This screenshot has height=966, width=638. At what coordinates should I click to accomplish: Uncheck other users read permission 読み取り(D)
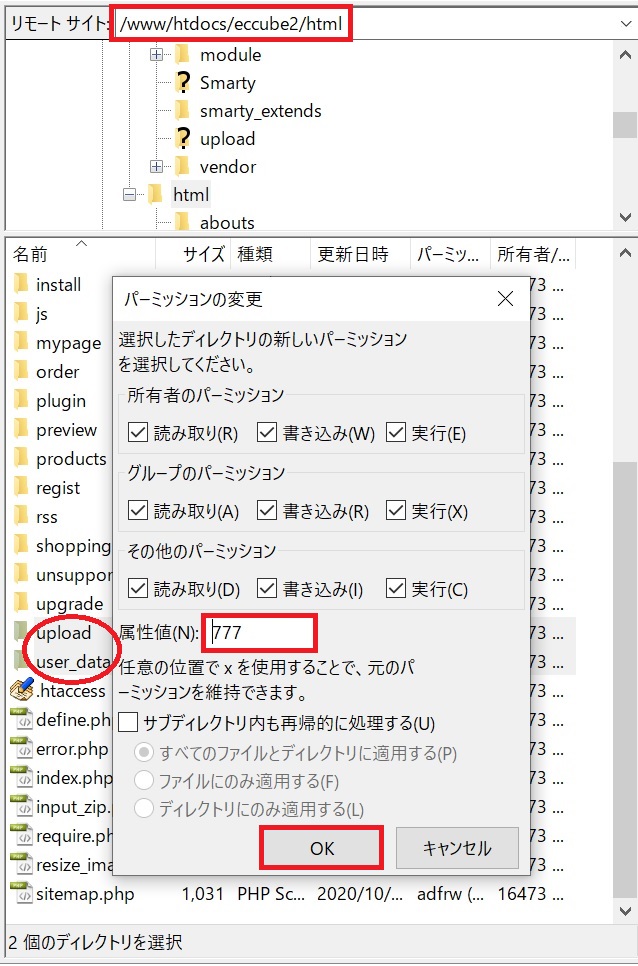coord(138,589)
